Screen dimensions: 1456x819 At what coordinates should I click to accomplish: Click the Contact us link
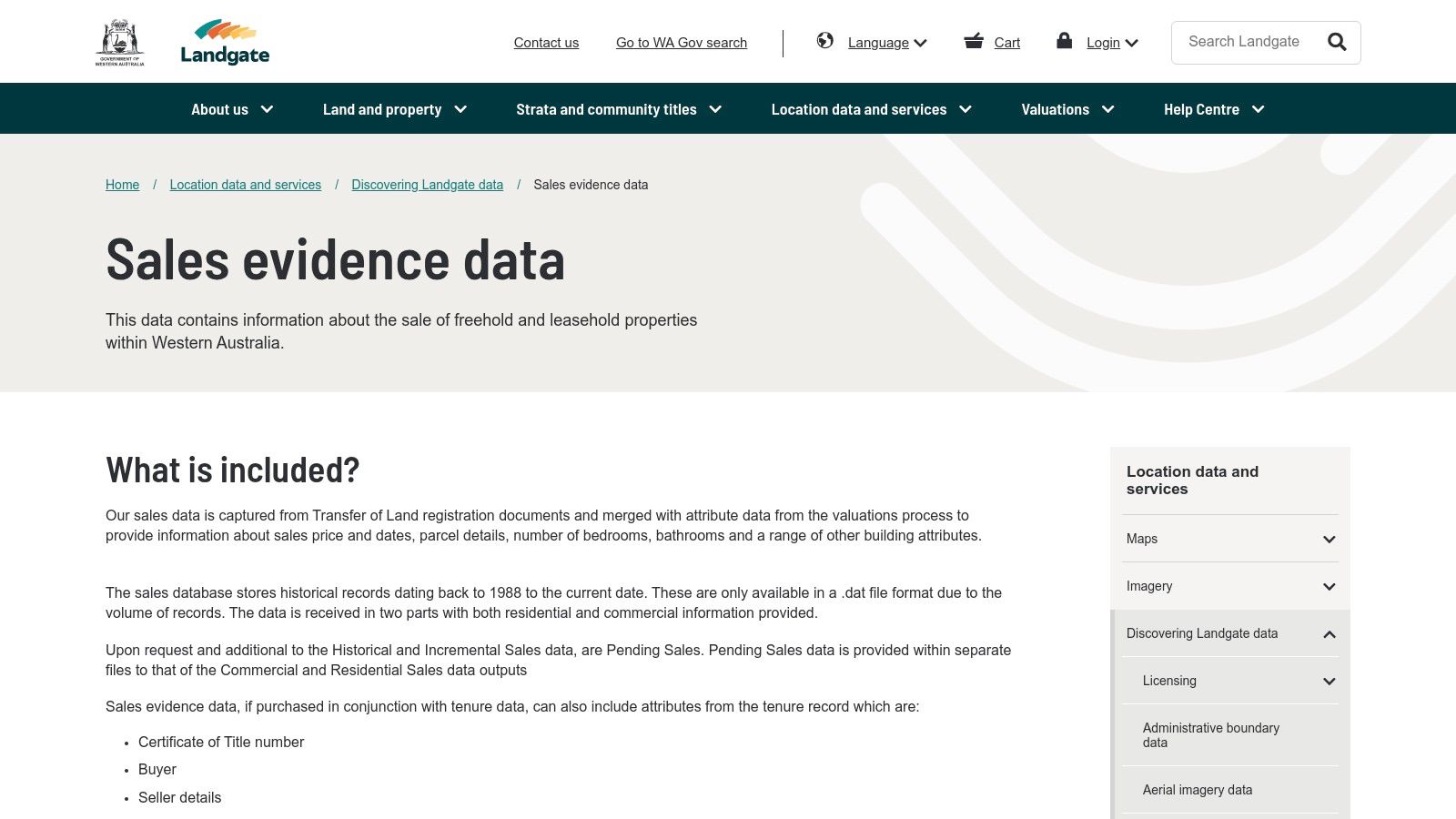point(546,42)
